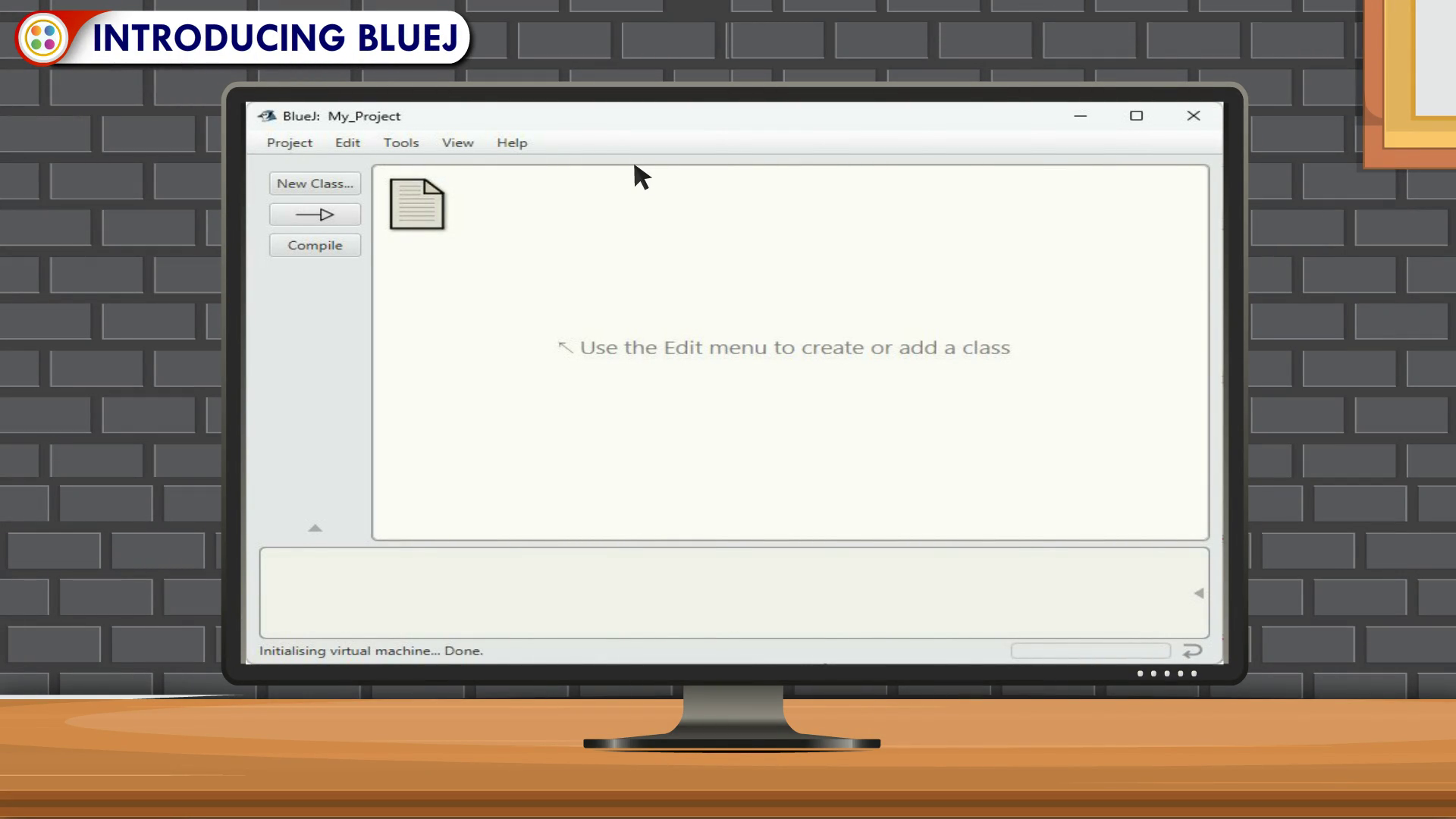The height and width of the screenshot is (819, 1456).
Task: Expand the codepad using left-pointing triangle
Action: click(1198, 593)
